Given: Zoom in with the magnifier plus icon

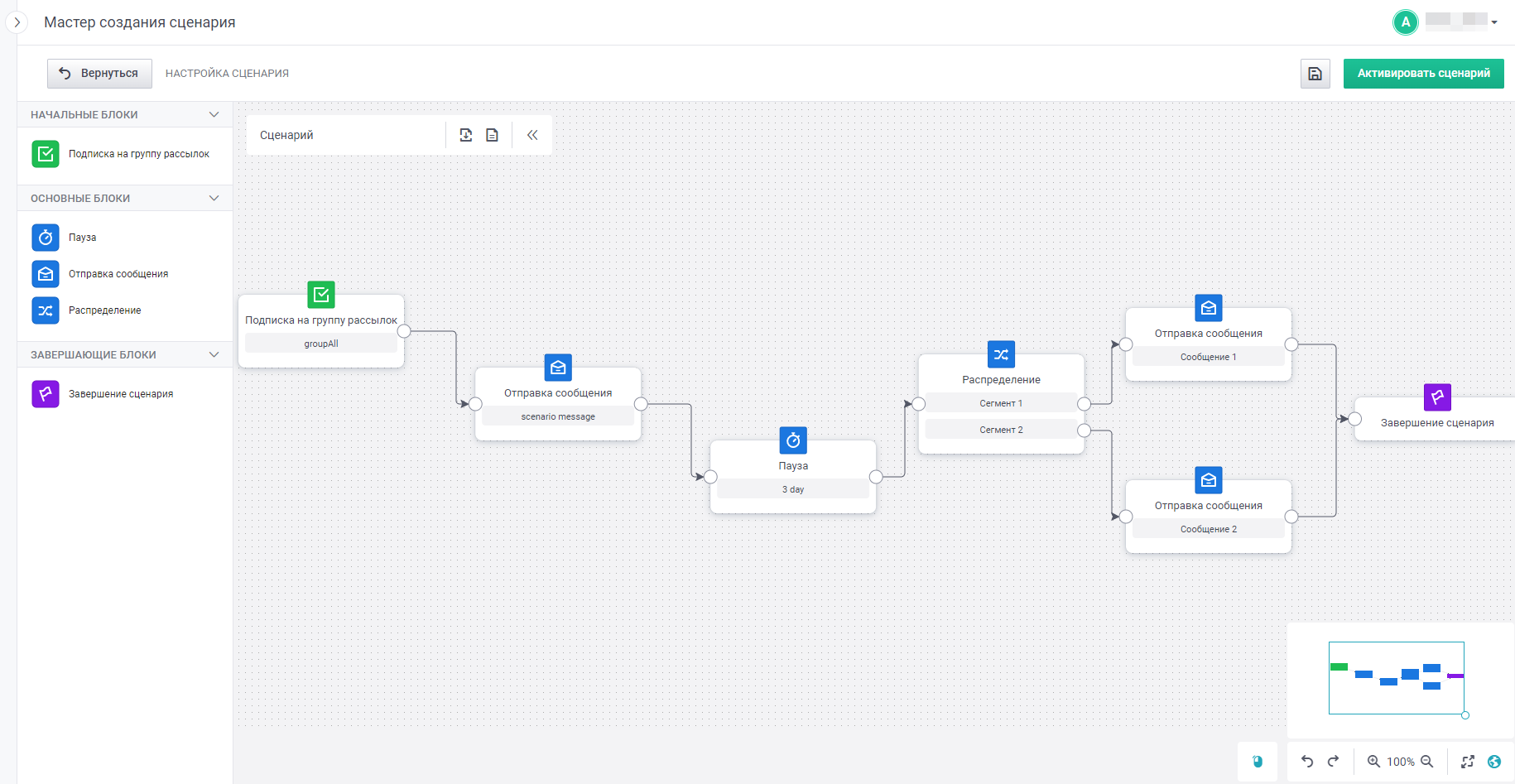Looking at the screenshot, I should tap(1373, 762).
